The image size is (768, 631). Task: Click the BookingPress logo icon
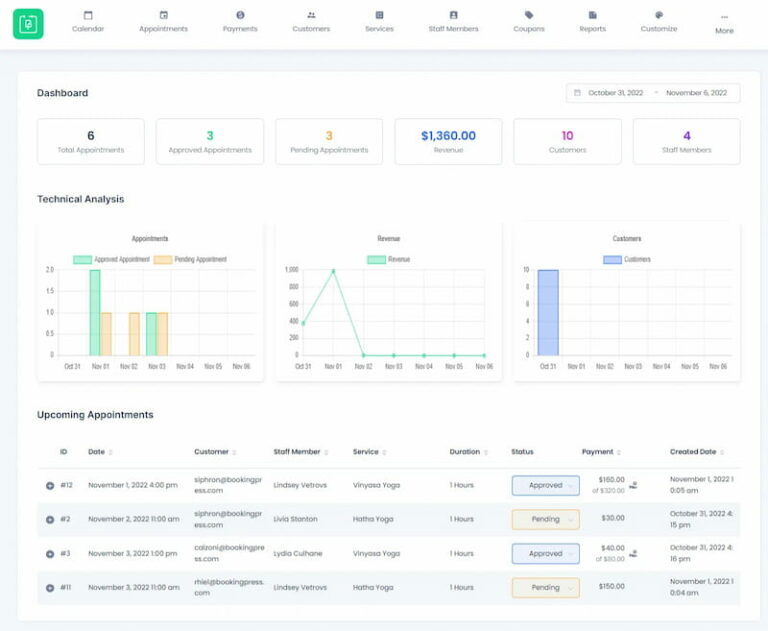(x=28, y=24)
